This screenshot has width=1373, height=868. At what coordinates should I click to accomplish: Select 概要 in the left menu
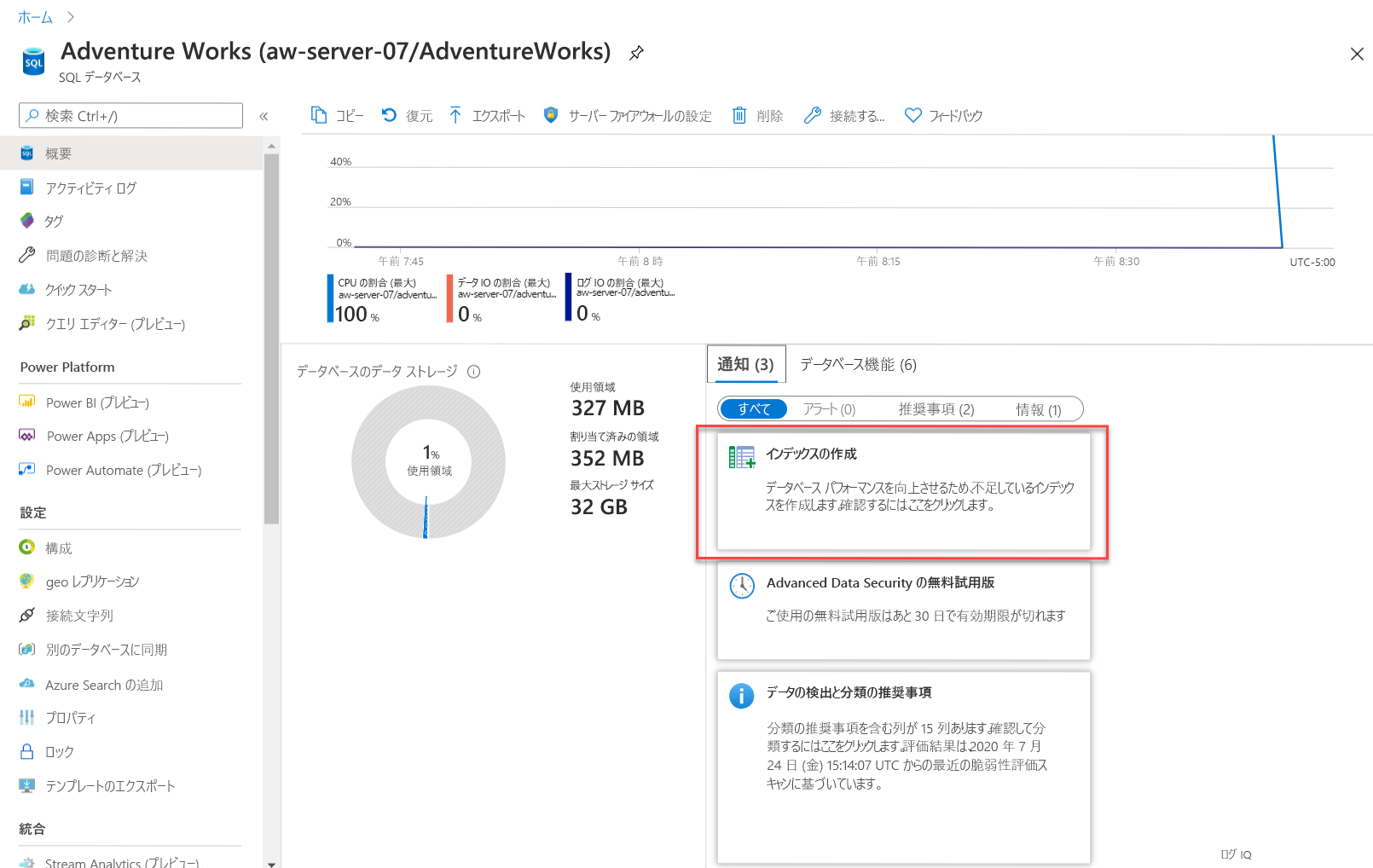[x=131, y=153]
